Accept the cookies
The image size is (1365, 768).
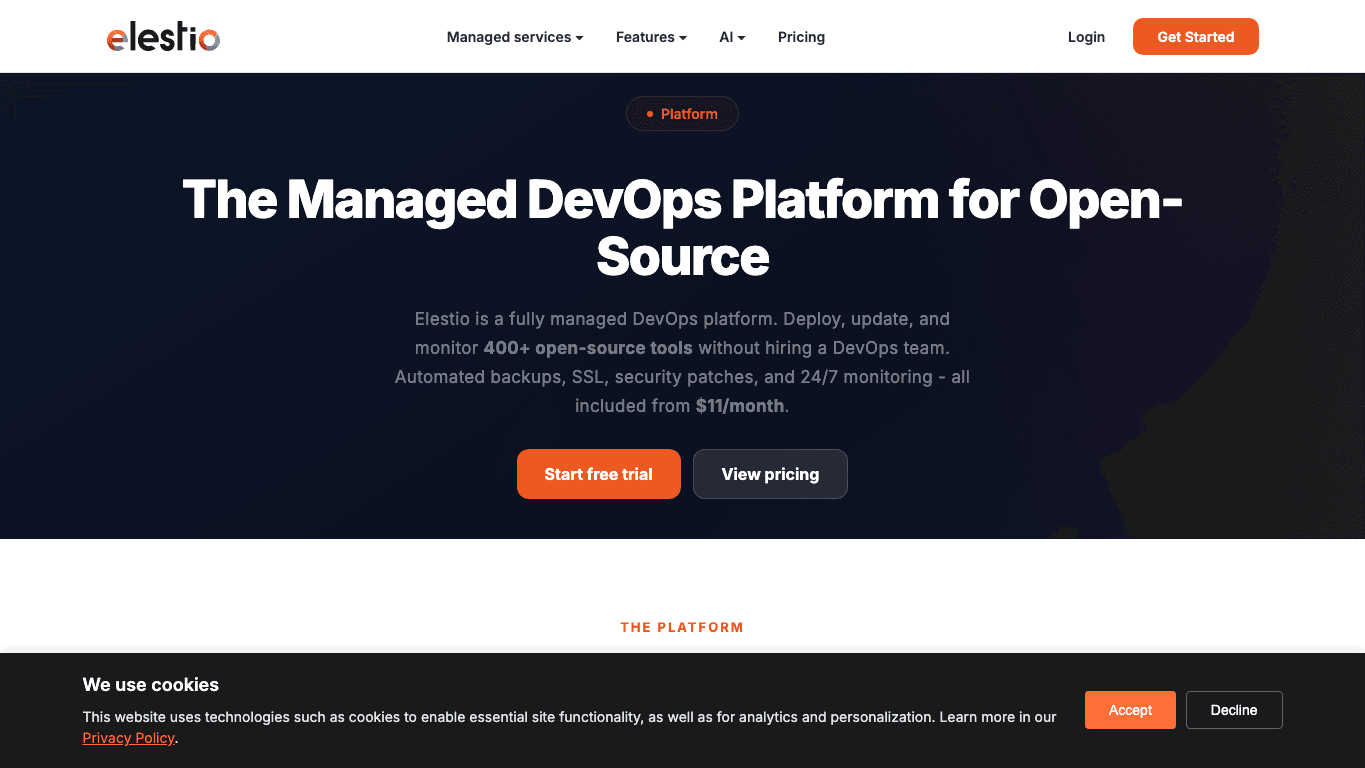pyautogui.click(x=1130, y=710)
